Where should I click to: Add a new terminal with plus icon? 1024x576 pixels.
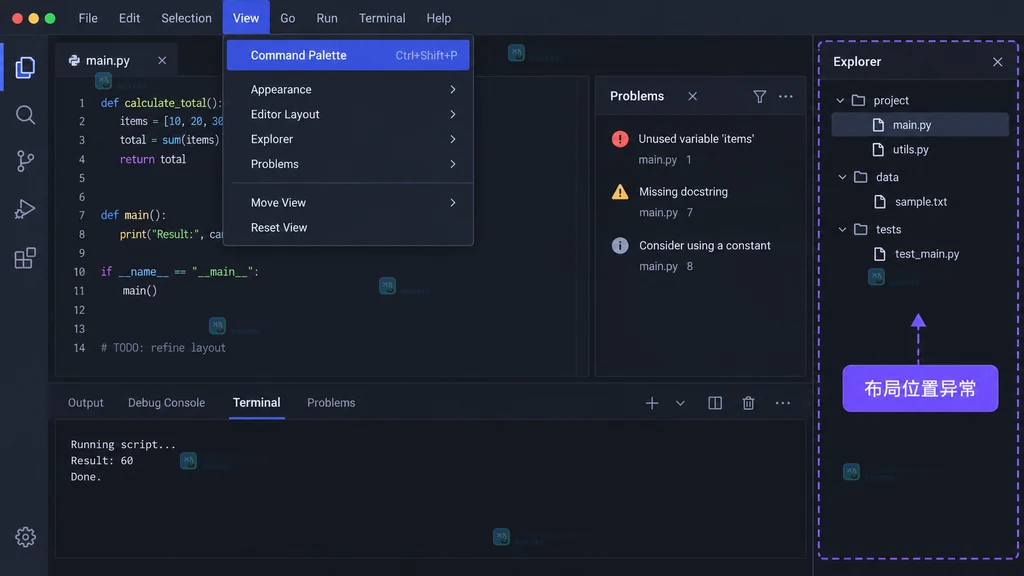coord(652,404)
